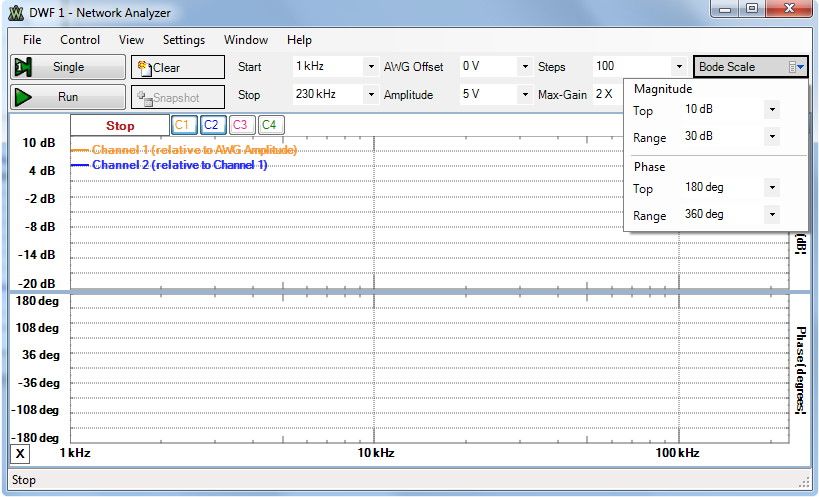This screenshot has height=497, width=819.
Task: Toggle channel C1 display
Action: point(183,125)
